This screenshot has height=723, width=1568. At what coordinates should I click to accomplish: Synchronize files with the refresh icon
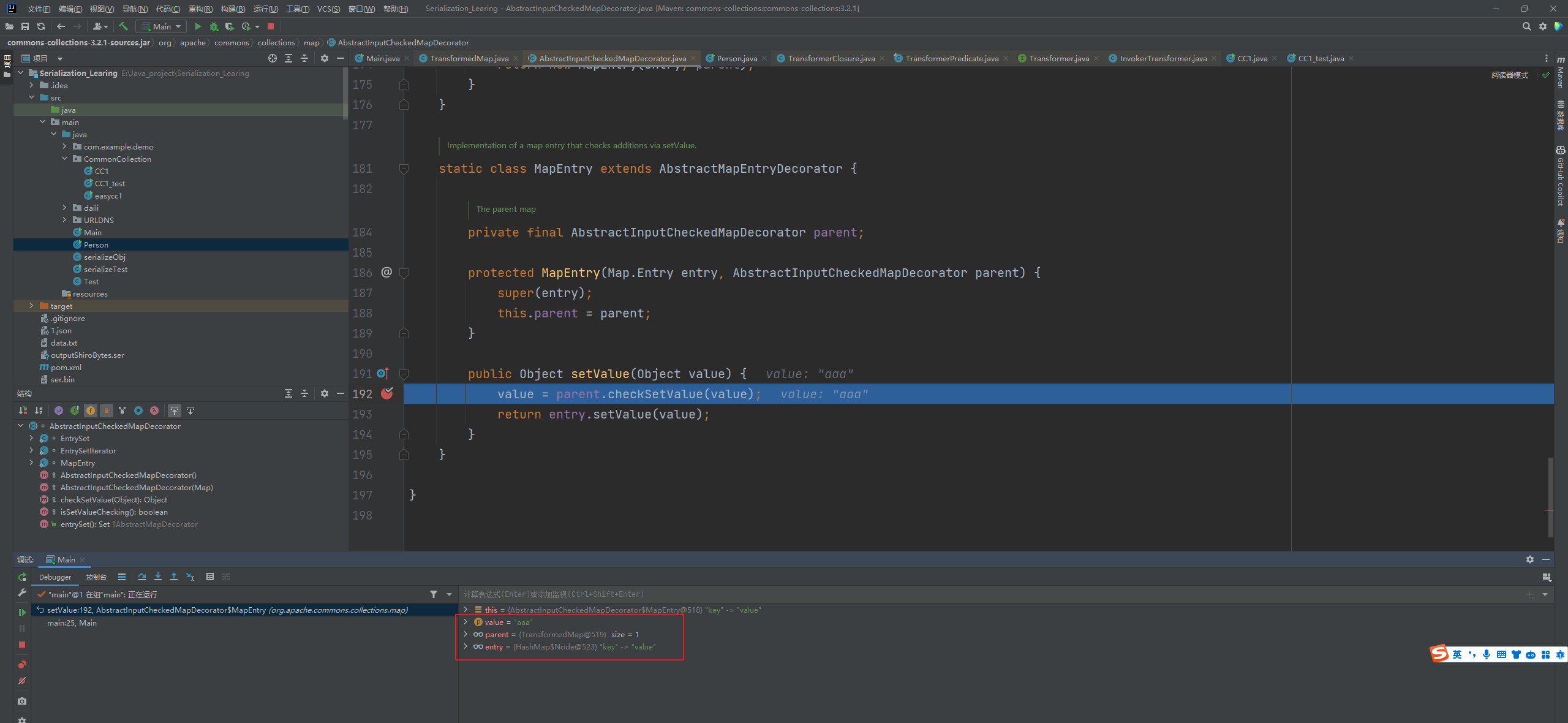pyautogui.click(x=41, y=26)
